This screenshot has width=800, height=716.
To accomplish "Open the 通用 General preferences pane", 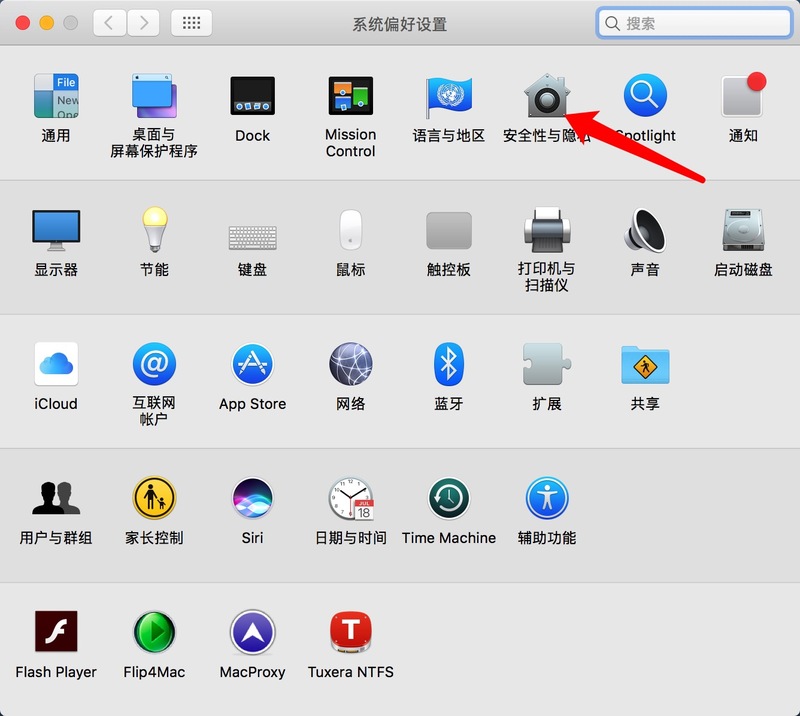I will coord(56,96).
